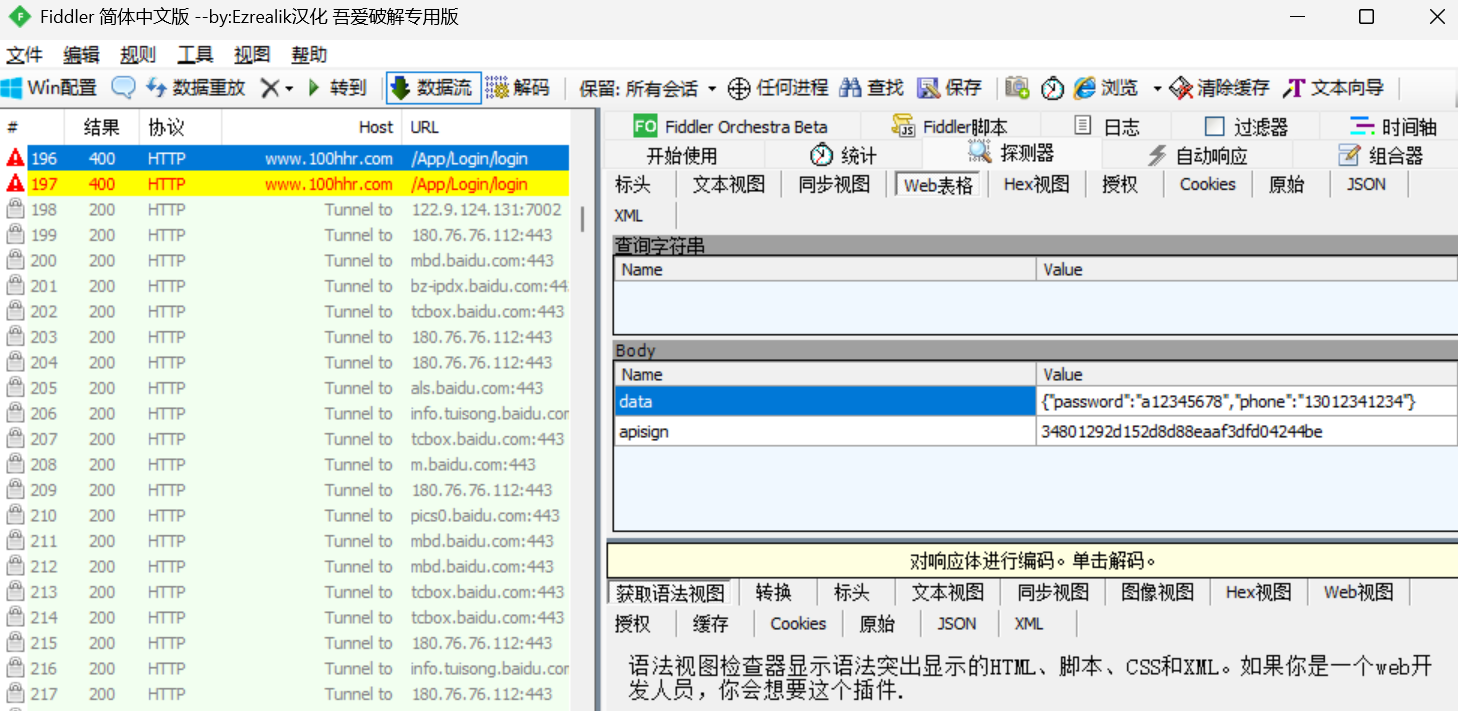Select session 197 highlighted in yellow
The width and height of the screenshot is (1458, 711).
click(286, 184)
